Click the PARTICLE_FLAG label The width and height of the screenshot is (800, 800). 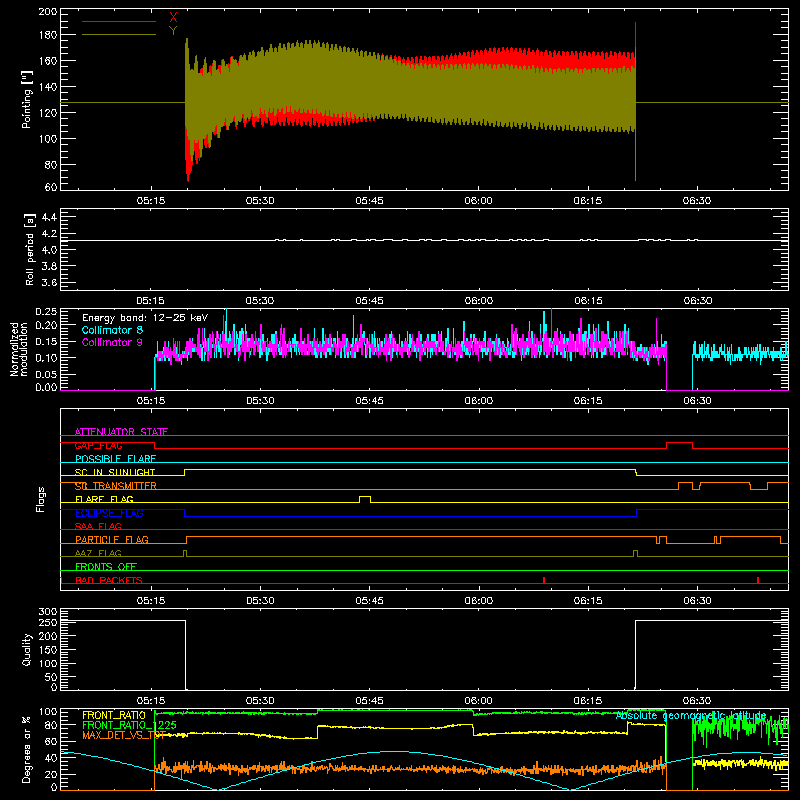[x=112, y=540]
